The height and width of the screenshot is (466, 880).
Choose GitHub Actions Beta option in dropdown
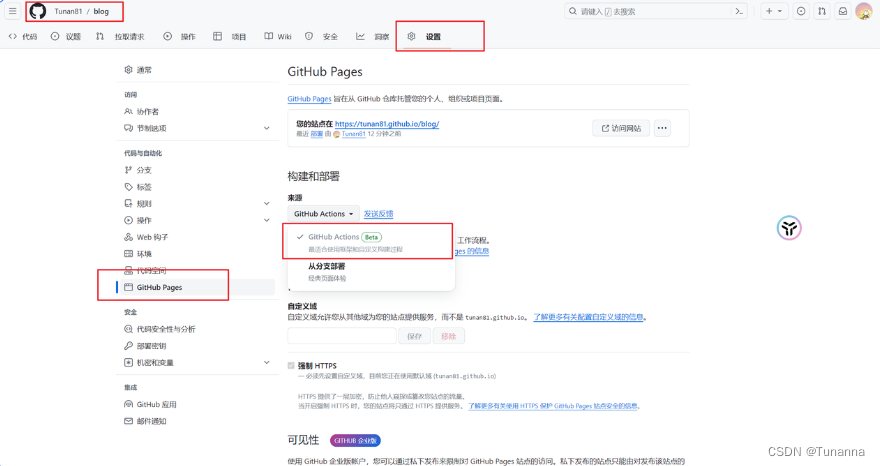(x=369, y=242)
